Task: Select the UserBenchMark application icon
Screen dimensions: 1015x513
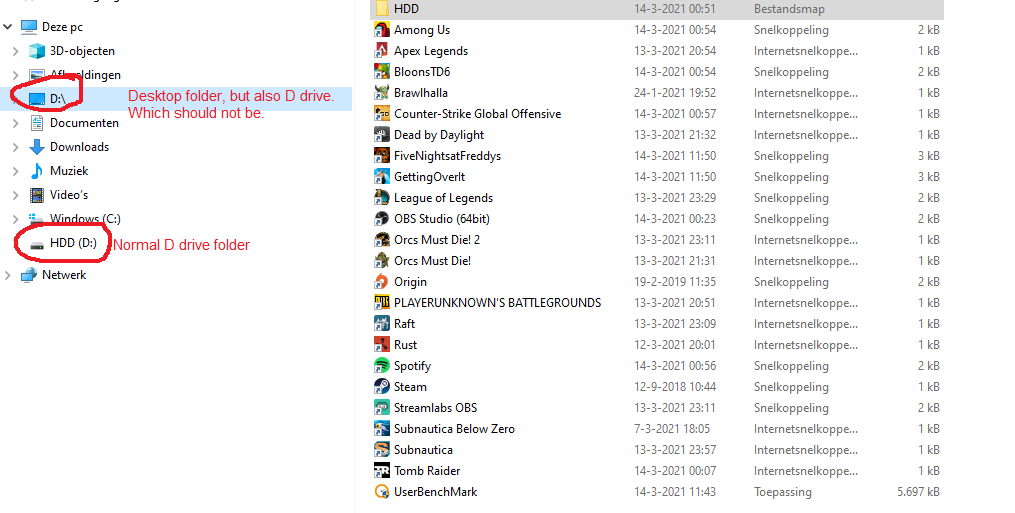Action: [382, 492]
